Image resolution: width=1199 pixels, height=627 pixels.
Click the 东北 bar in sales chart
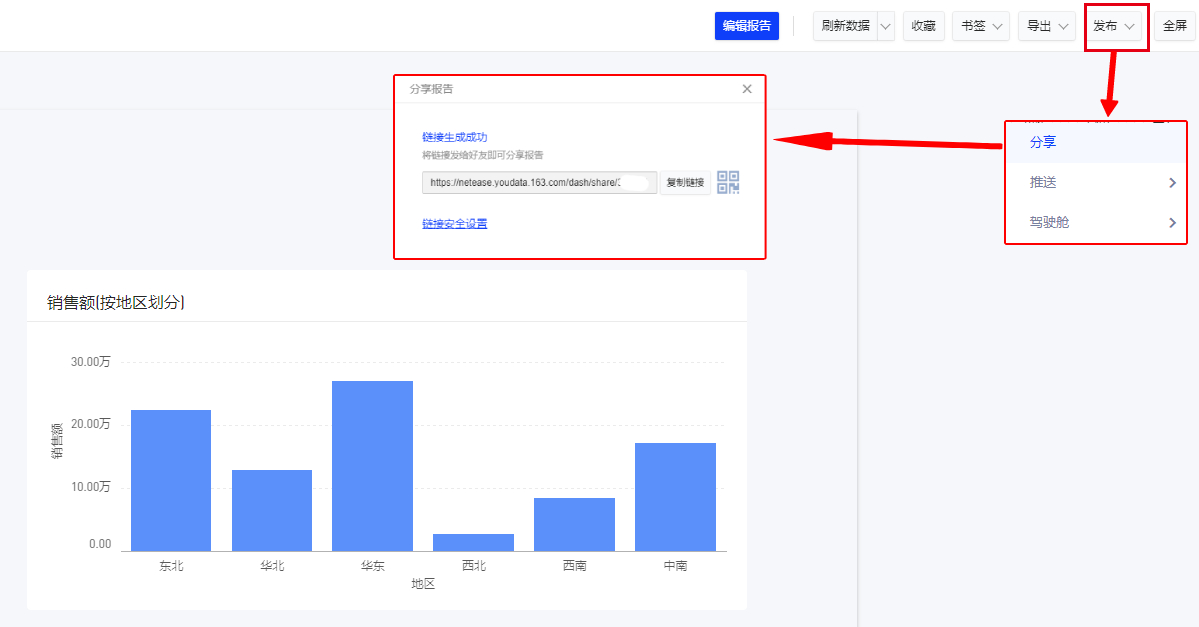[171, 480]
